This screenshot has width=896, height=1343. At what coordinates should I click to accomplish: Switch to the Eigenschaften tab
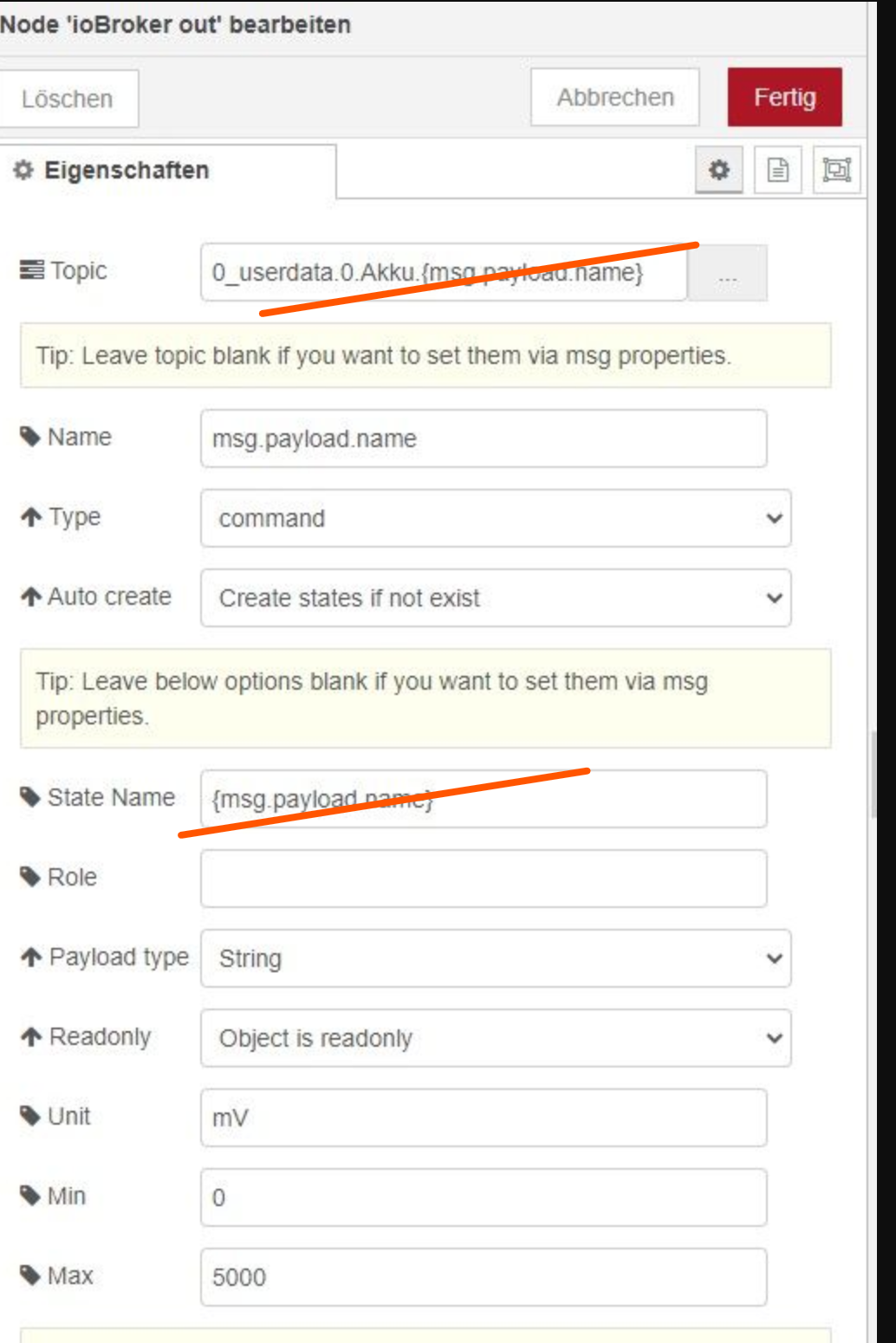tap(127, 170)
